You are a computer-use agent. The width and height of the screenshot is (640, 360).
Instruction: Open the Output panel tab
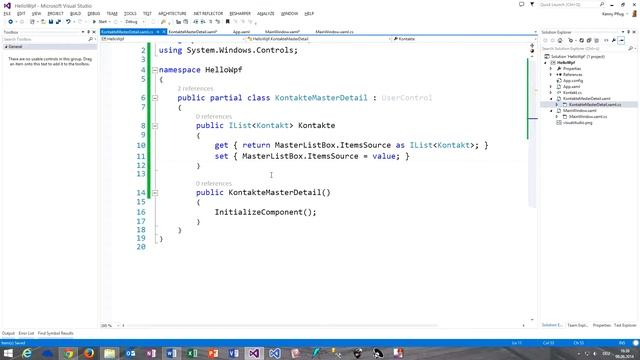(8, 333)
